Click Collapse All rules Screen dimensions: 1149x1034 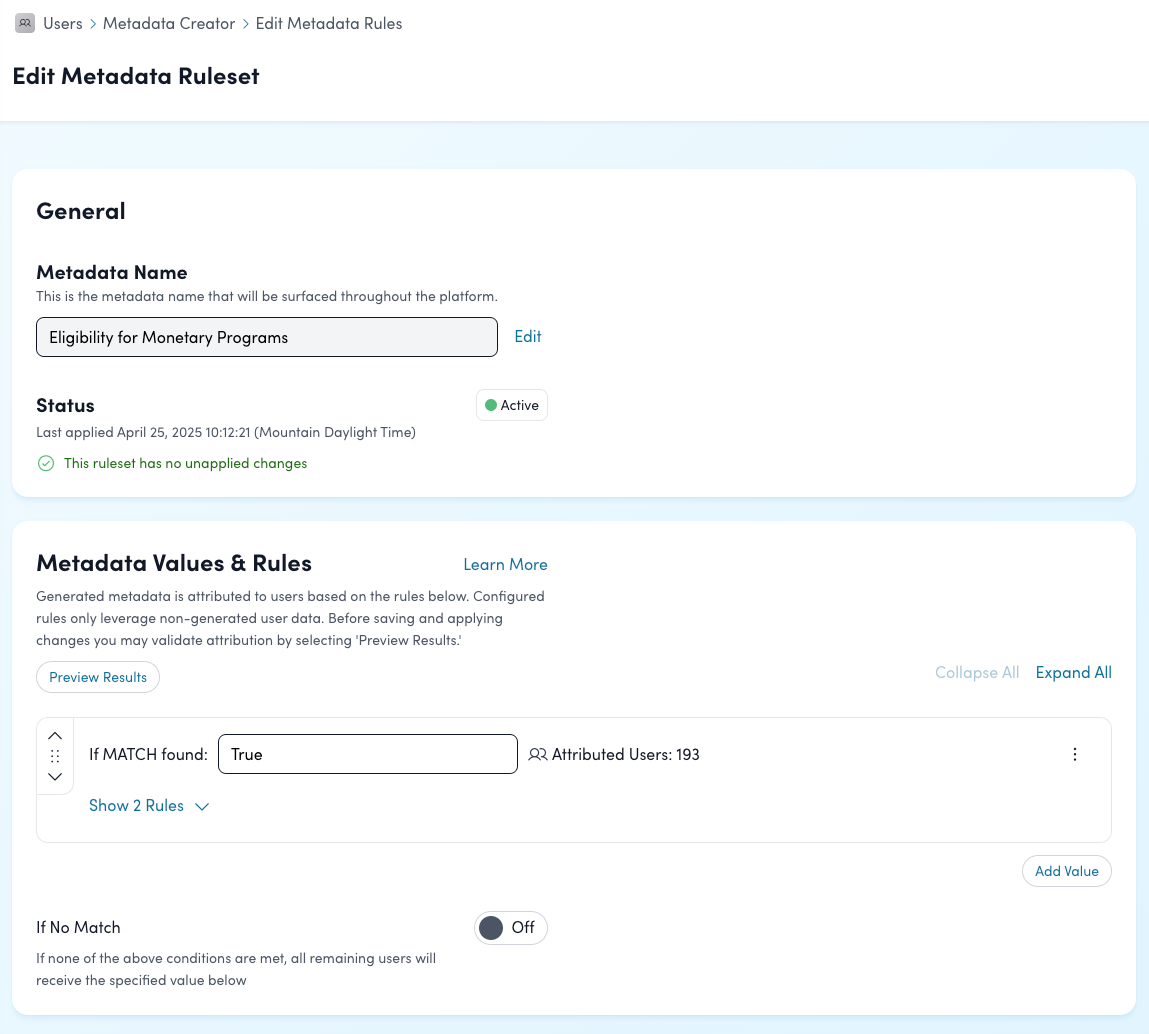pyautogui.click(x=977, y=673)
